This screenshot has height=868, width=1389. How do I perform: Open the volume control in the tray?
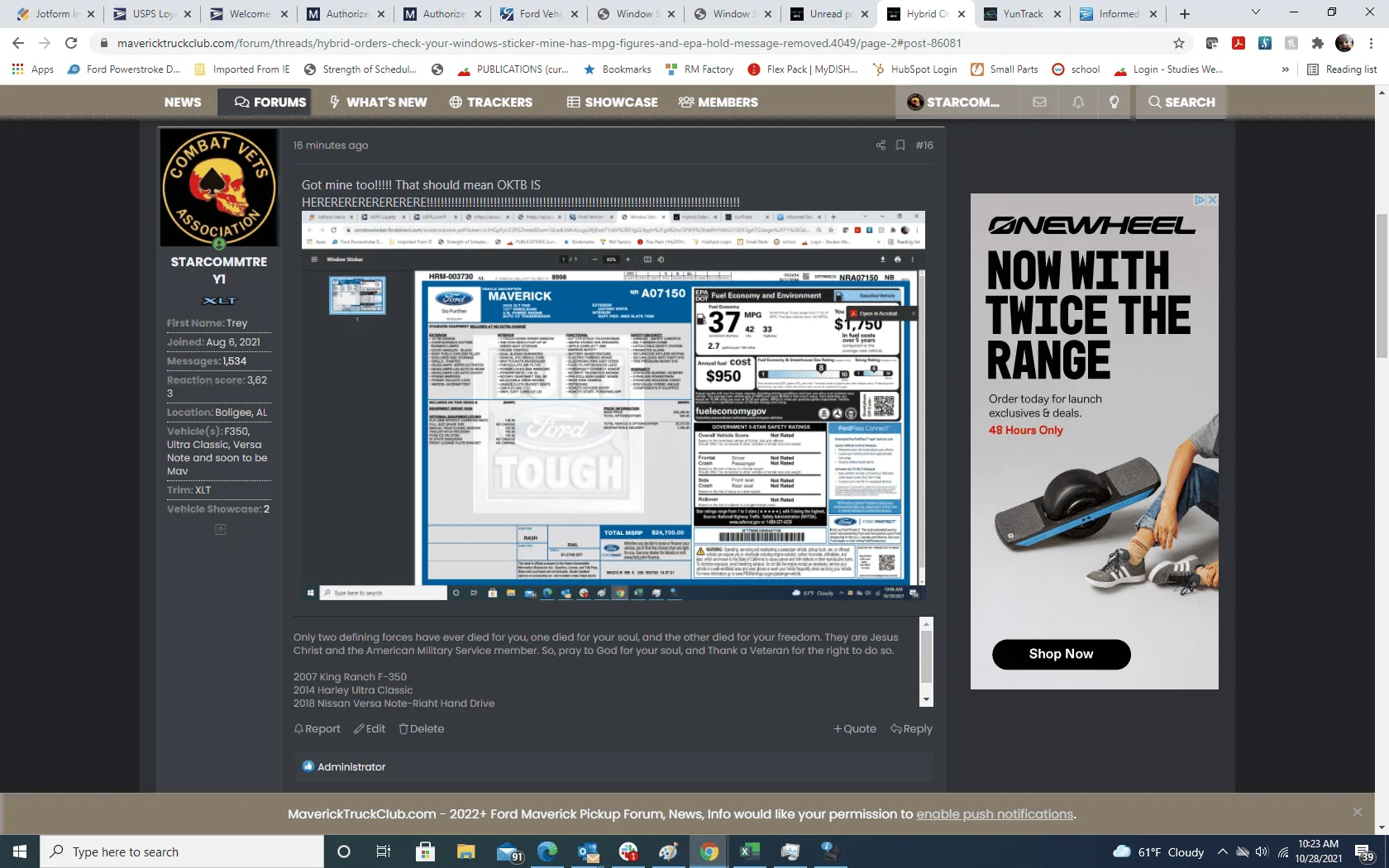coord(1262,851)
